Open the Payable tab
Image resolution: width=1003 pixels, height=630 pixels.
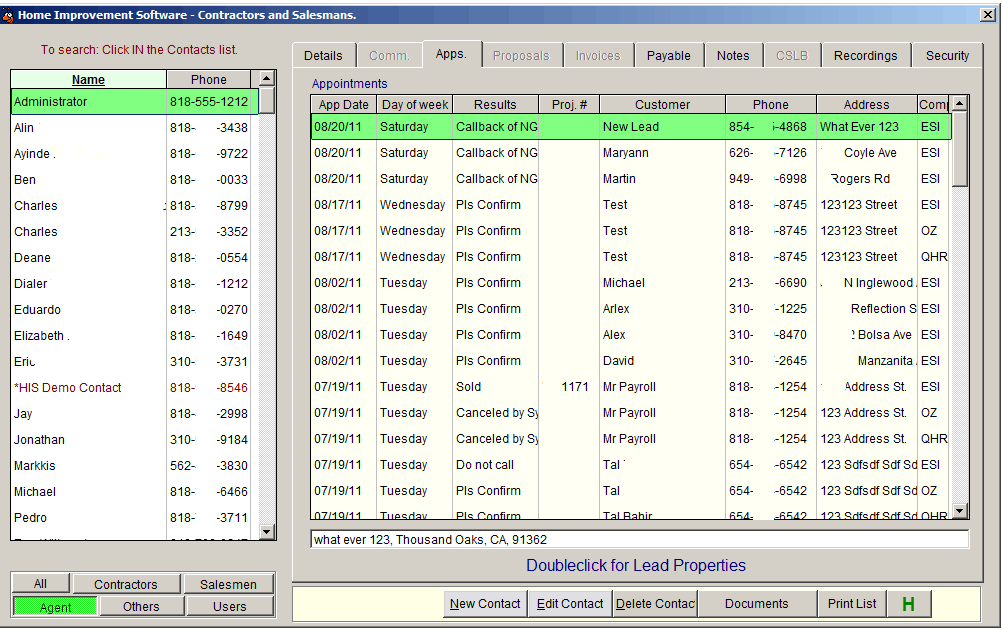668,56
